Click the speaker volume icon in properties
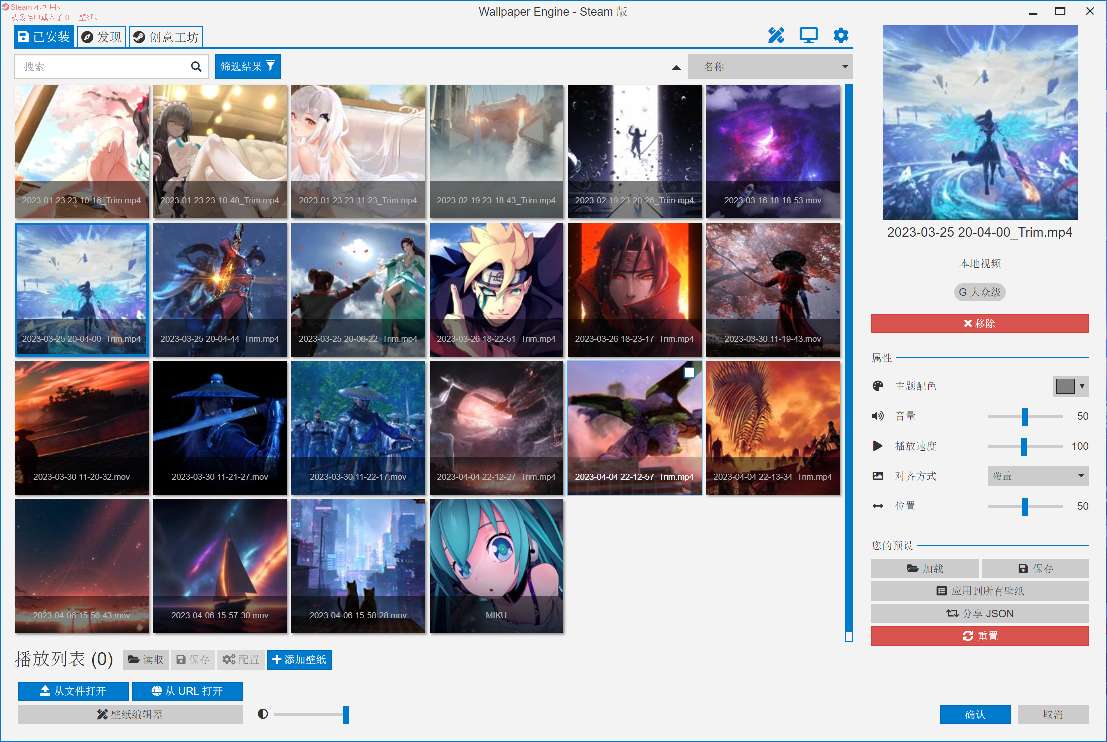Screen dimensions: 1107x742 878,416
